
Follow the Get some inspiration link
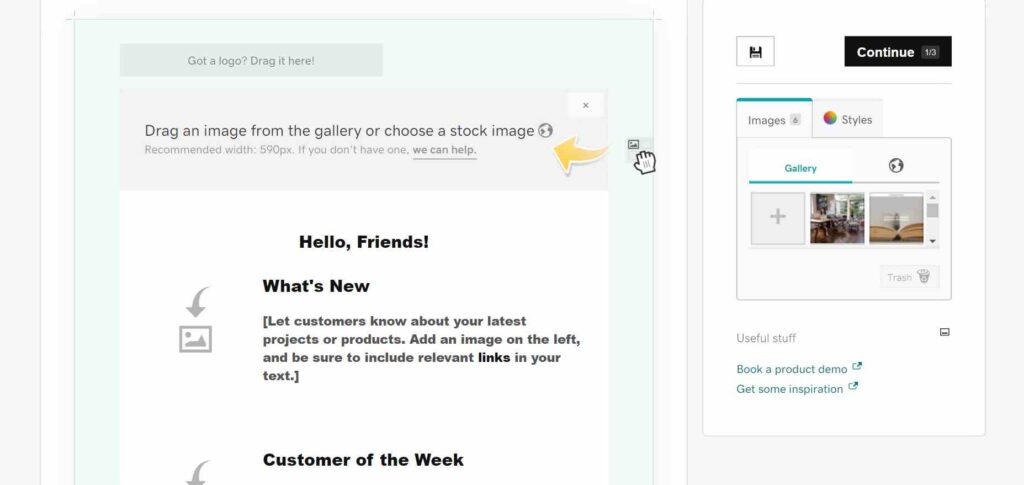tap(790, 389)
